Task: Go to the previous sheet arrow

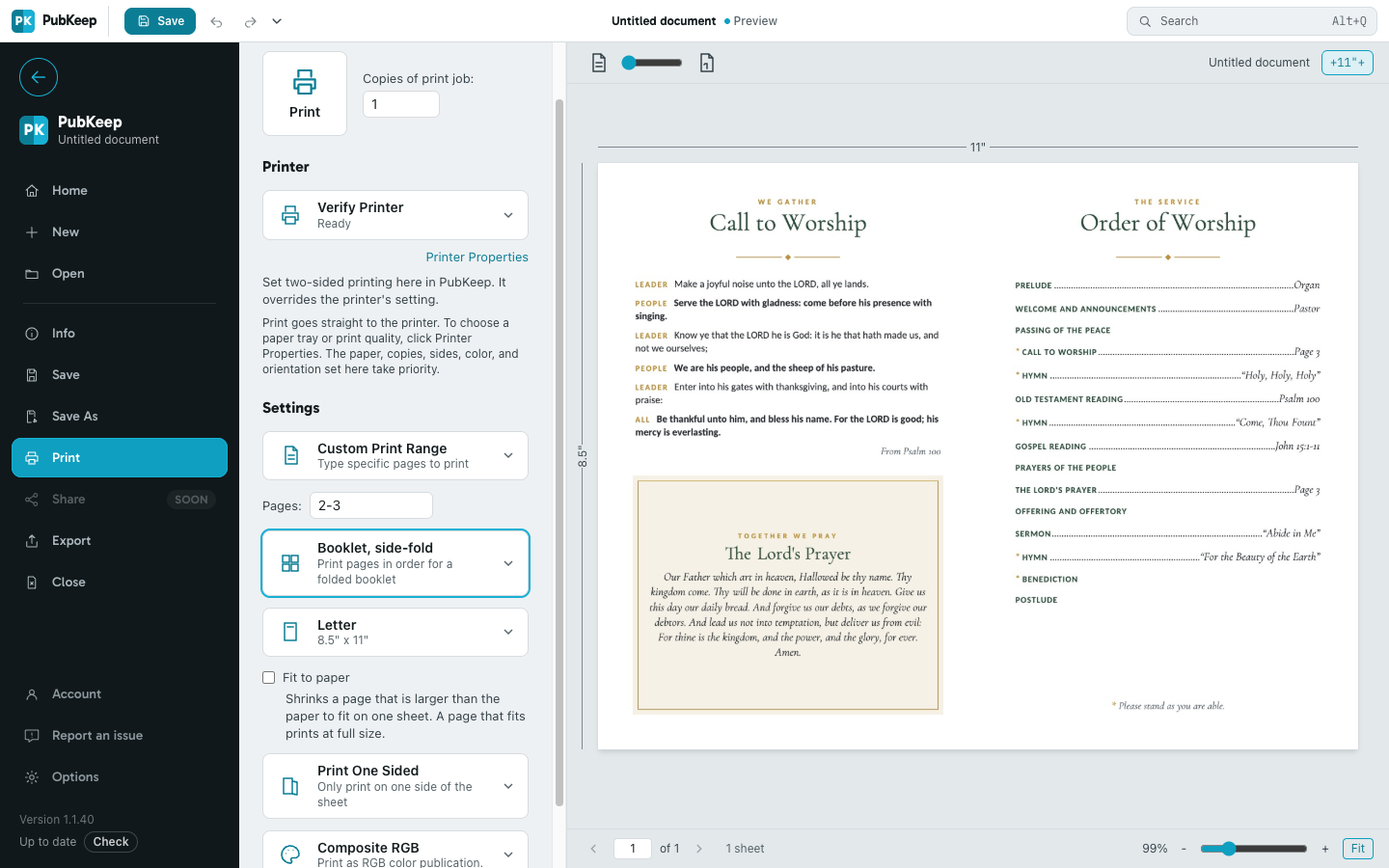Action: pos(593,849)
